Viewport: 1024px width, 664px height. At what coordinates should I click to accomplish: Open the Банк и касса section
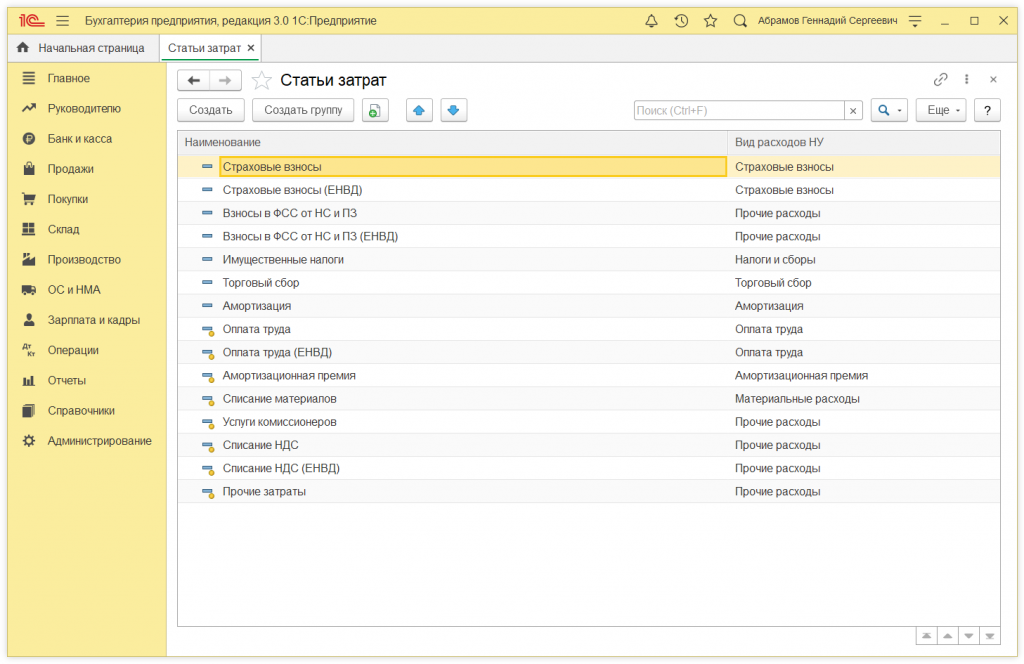tap(80, 139)
